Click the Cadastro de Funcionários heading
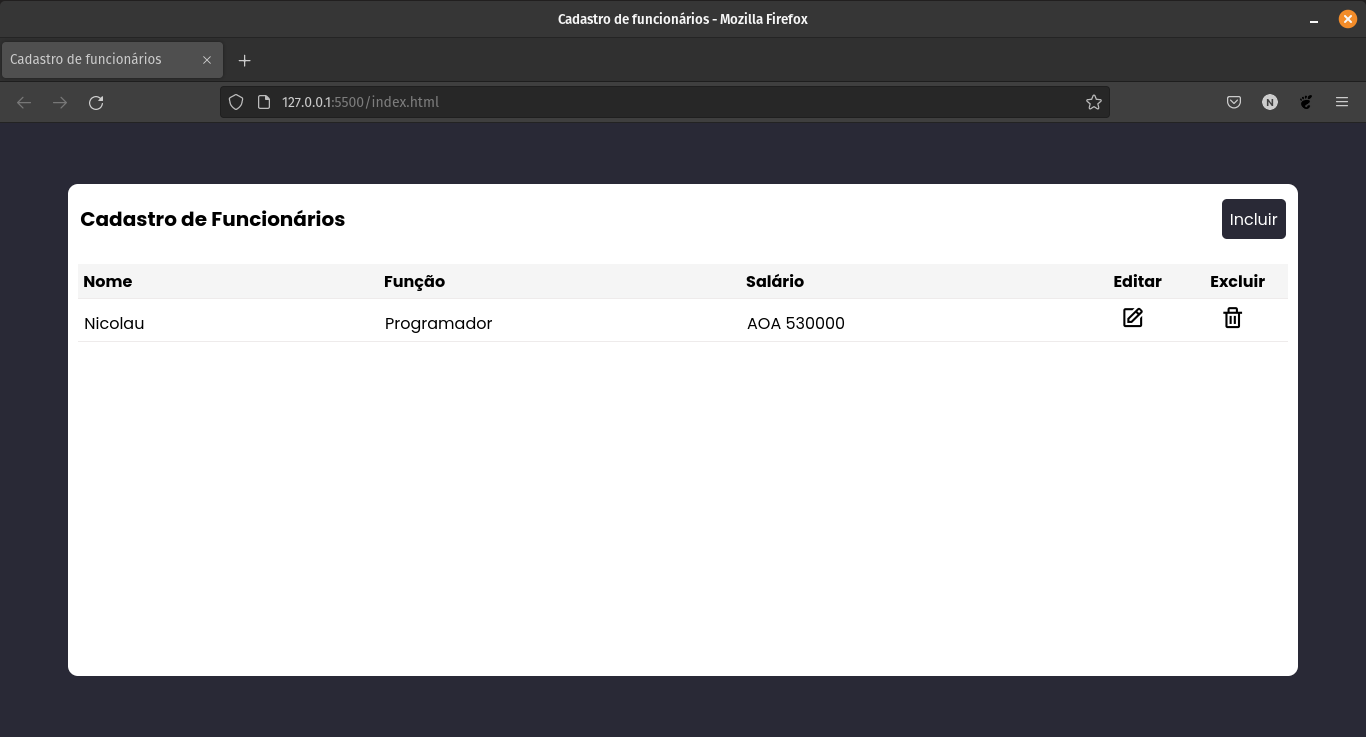Viewport: 1366px width, 737px height. pos(212,219)
